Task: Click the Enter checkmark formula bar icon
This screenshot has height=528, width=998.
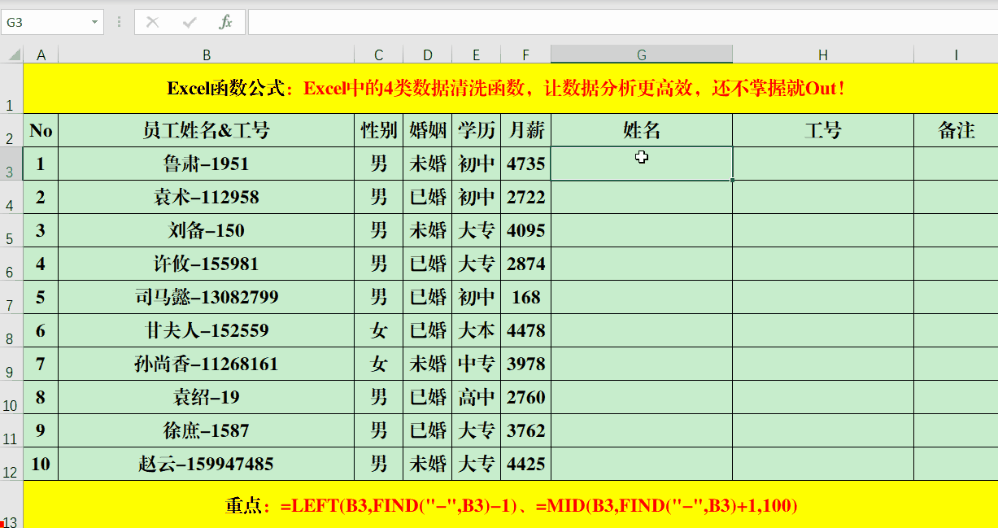Action: coord(189,22)
